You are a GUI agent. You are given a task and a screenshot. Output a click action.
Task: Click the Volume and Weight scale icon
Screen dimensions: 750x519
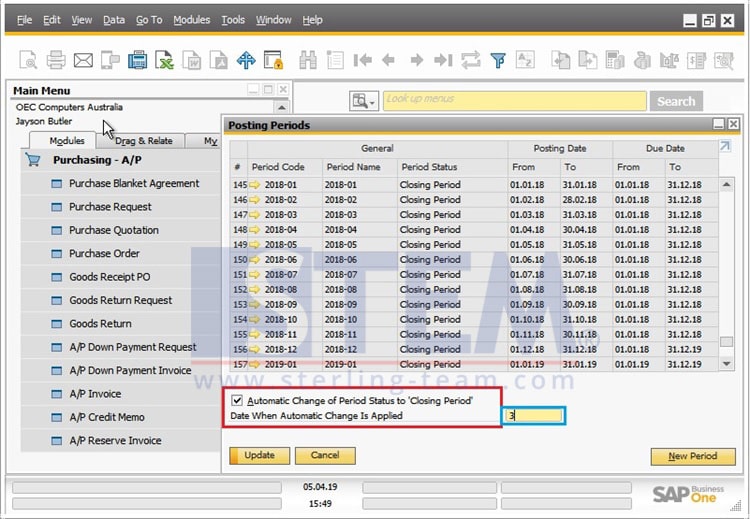669,60
